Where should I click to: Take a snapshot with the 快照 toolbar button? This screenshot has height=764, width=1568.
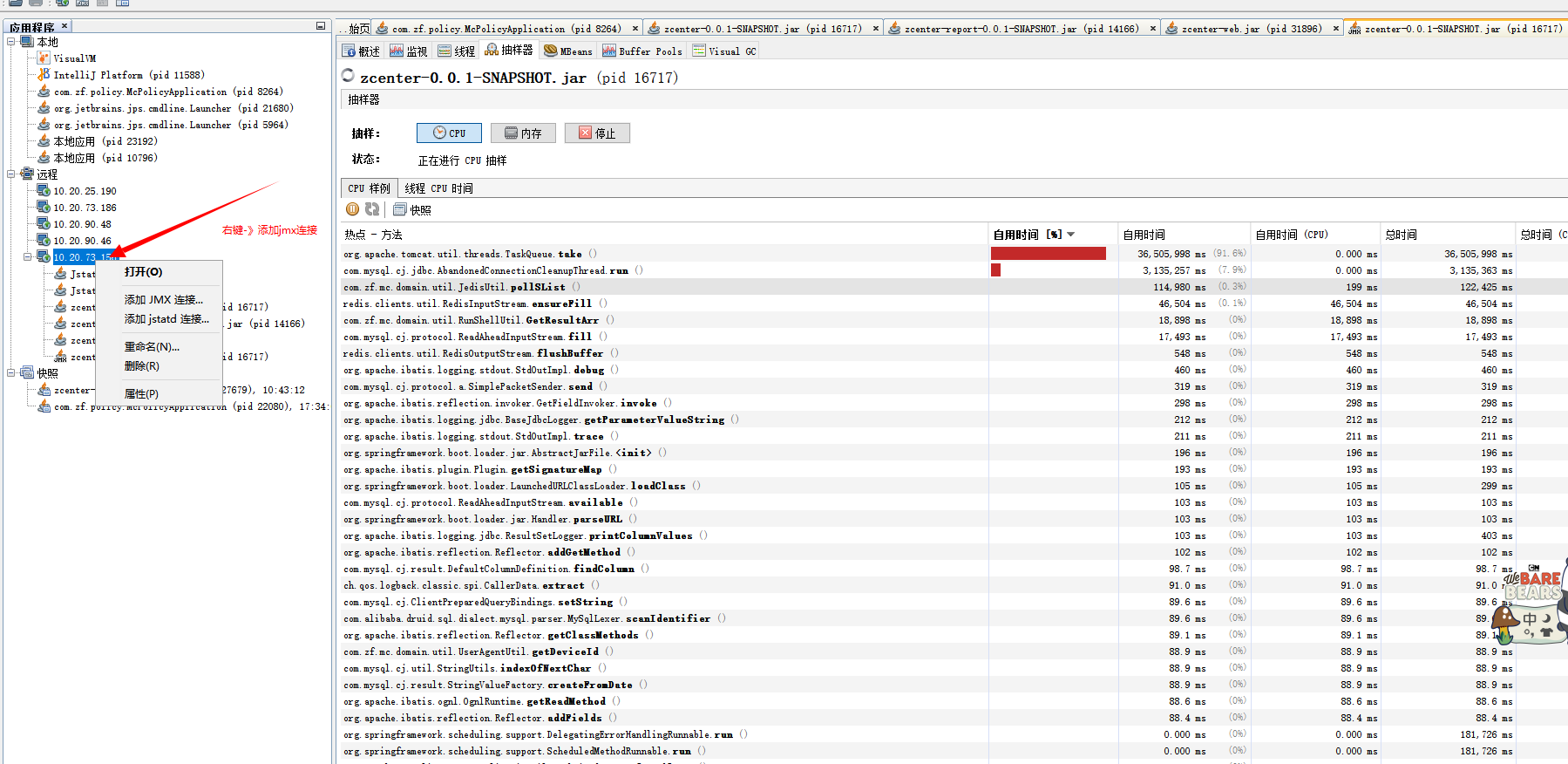412,209
